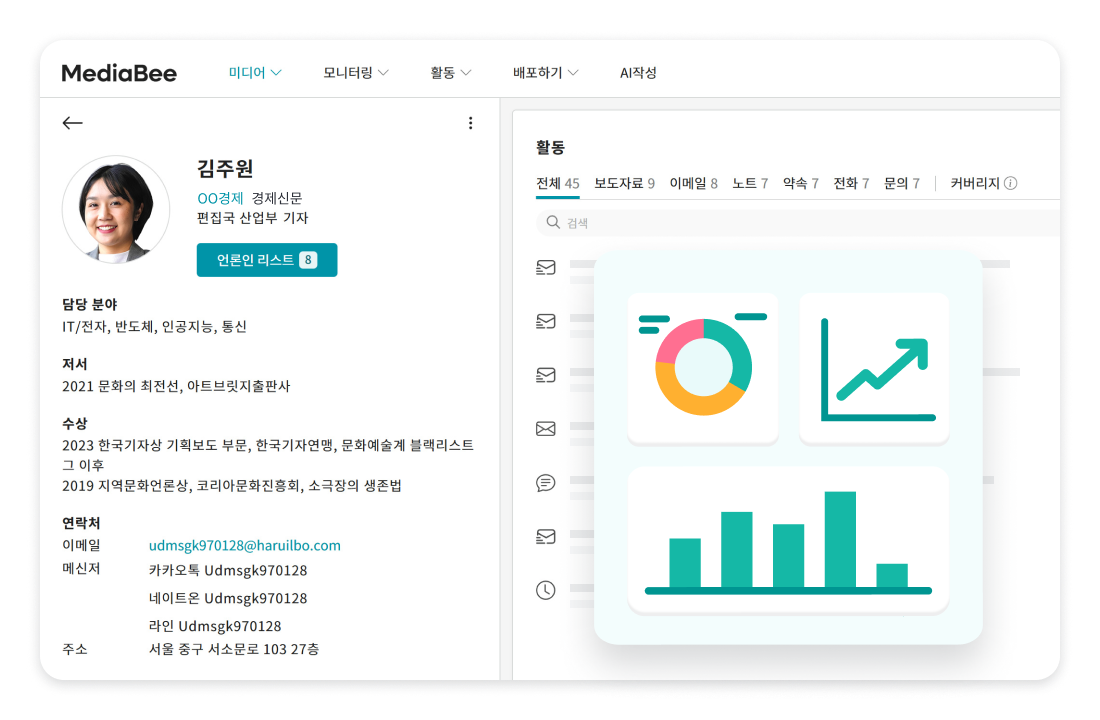
Task: Click the bar chart illustration
Action: point(788,540)
